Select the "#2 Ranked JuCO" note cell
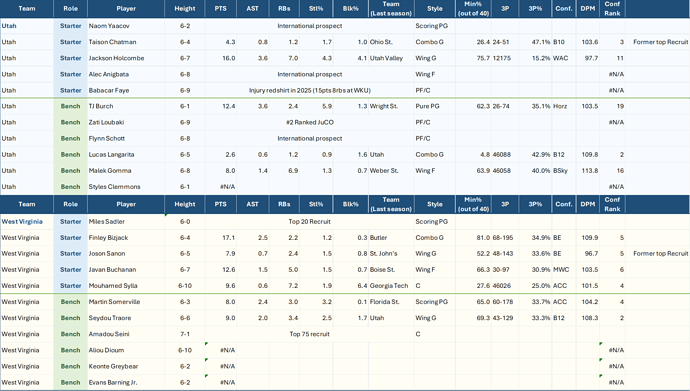The image size is (690, 391). point(309,122)
